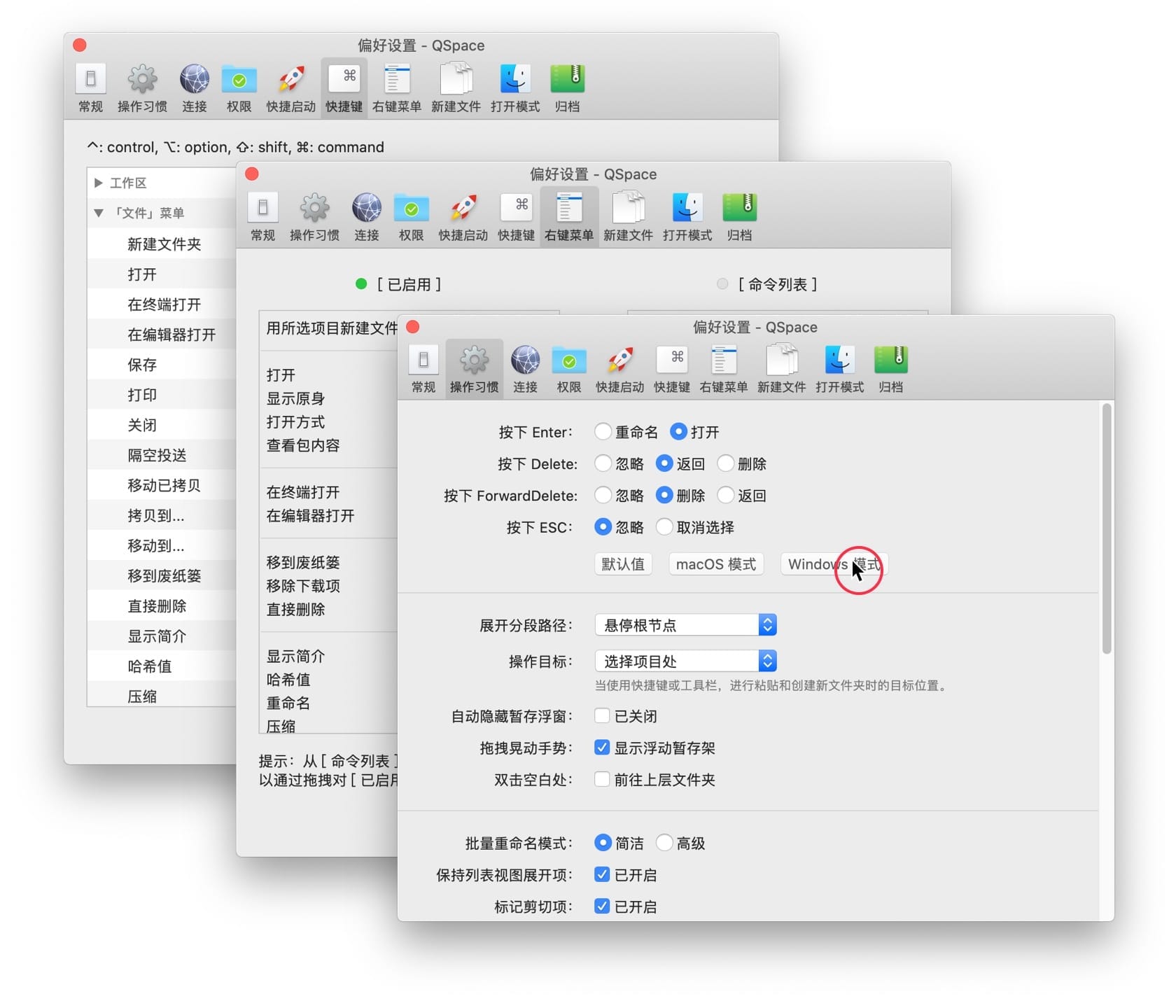Click Windows 模式 button
1176x1008 pixels.
click(834, 564)
